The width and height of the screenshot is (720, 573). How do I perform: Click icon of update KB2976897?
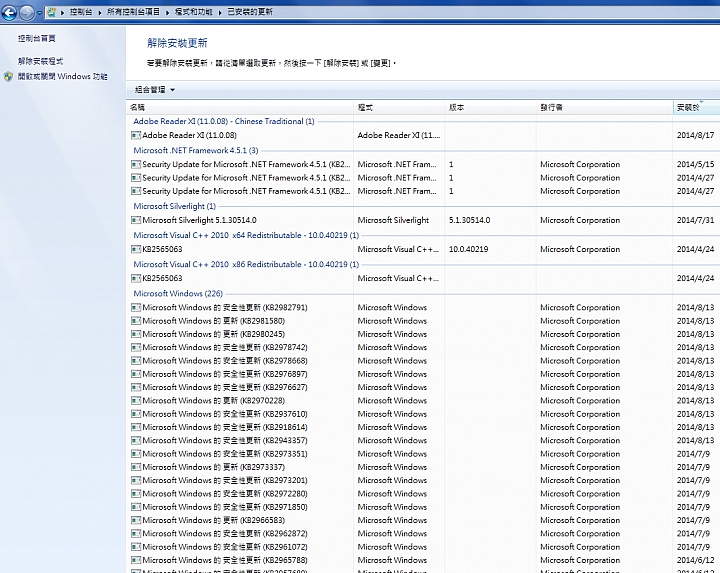click(x=136, y=374)
